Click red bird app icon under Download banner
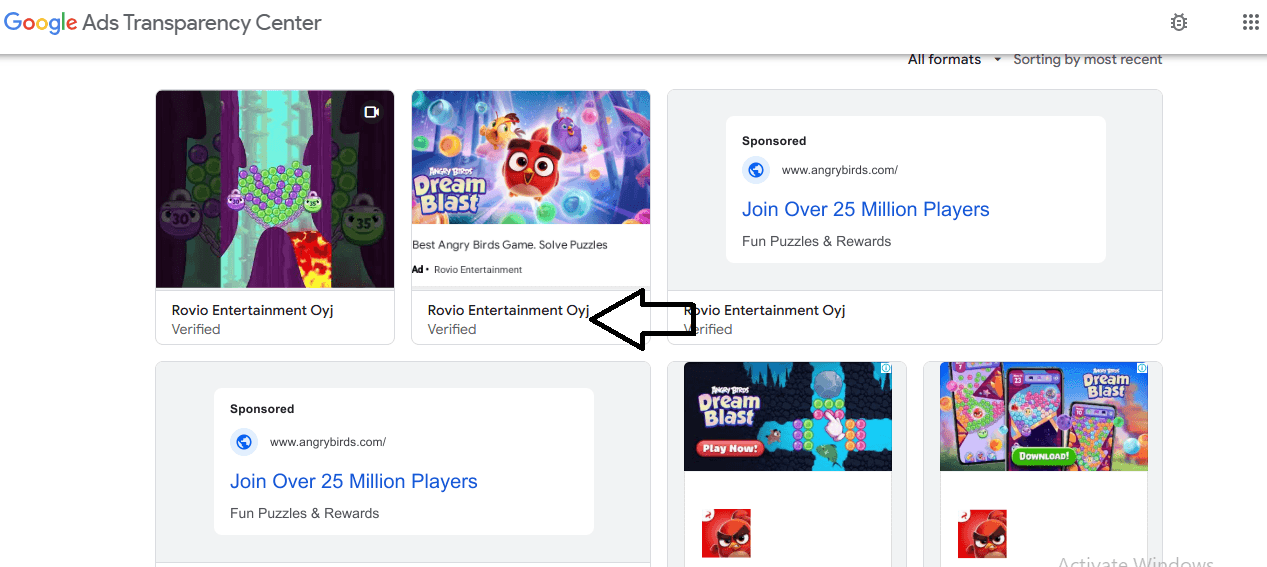 pos(983,533)
